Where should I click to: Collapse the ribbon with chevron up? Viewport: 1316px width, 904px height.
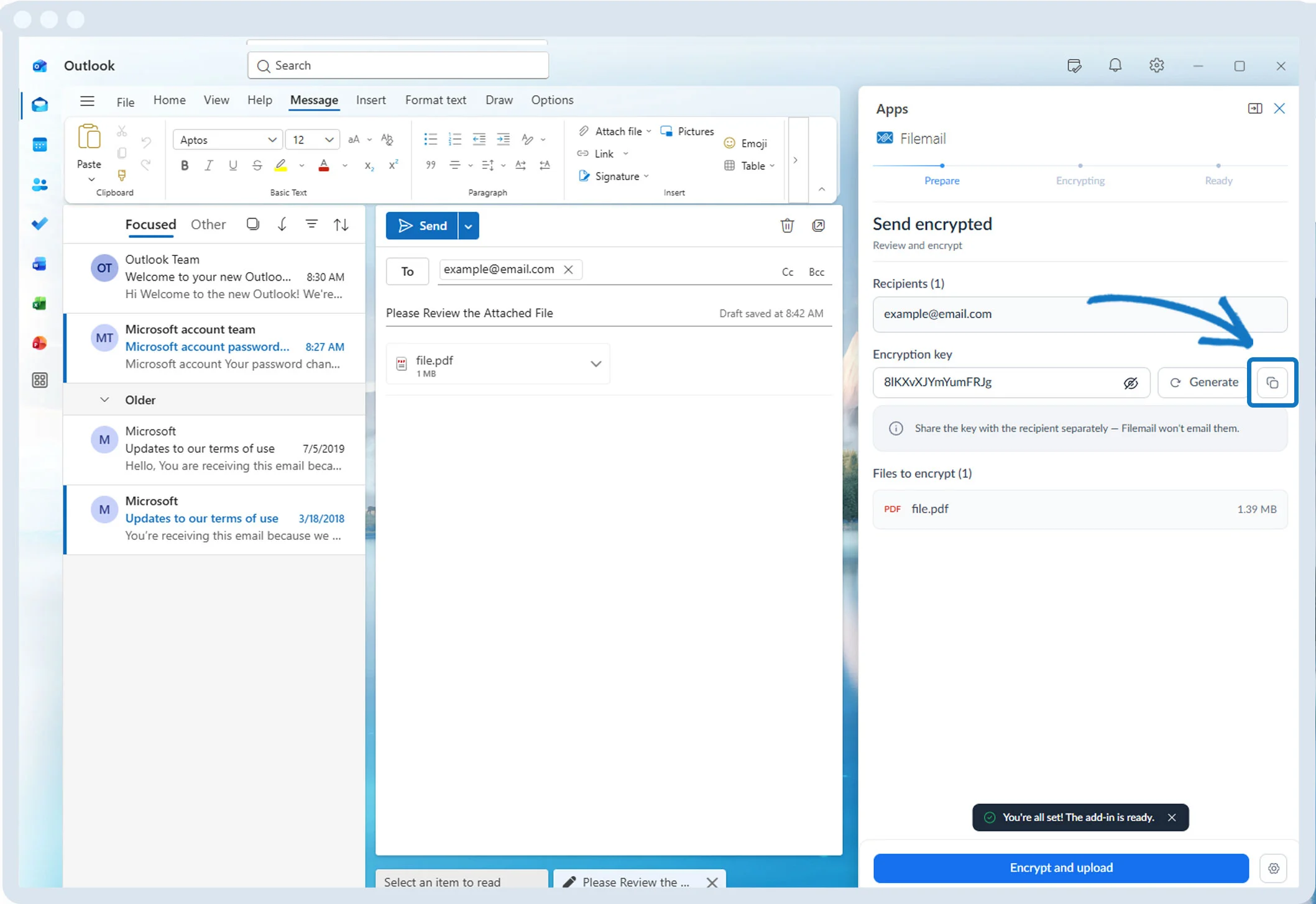click(x=822, y=189)
